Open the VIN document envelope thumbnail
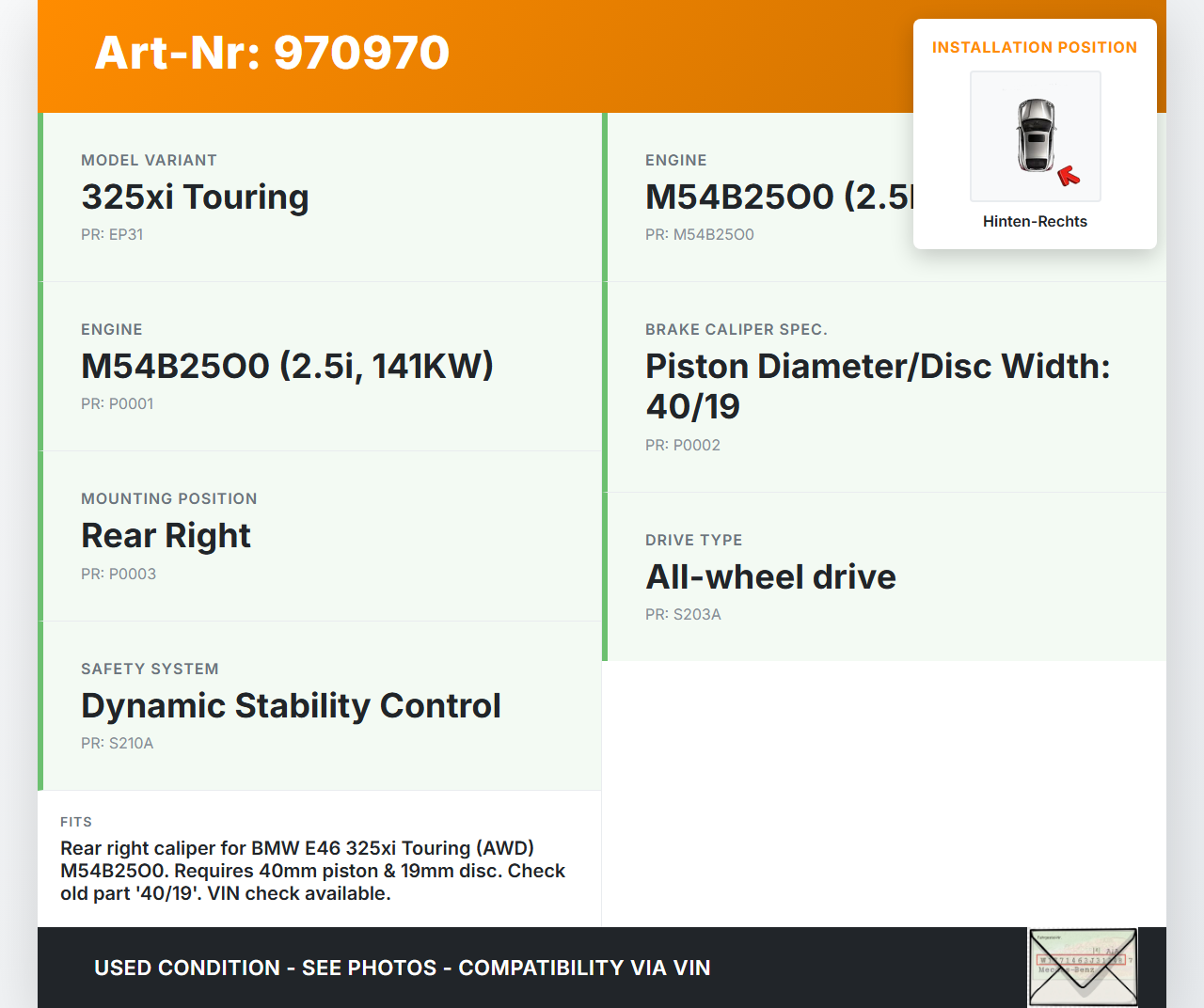 point(1083,967)
